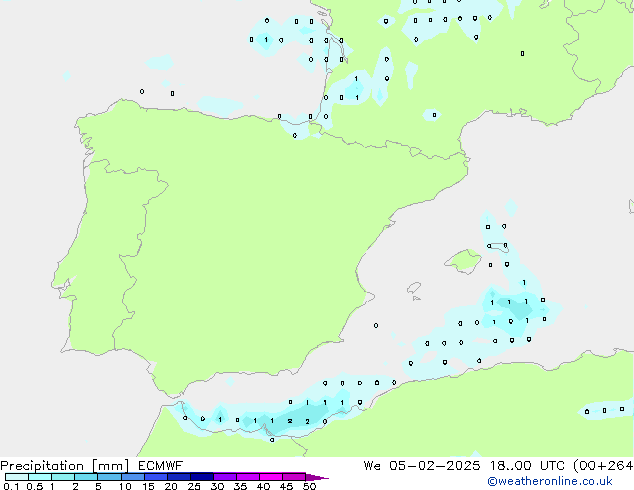Click the Precipitation [mm] legend title
634x490 pixels.
(62, 466)
